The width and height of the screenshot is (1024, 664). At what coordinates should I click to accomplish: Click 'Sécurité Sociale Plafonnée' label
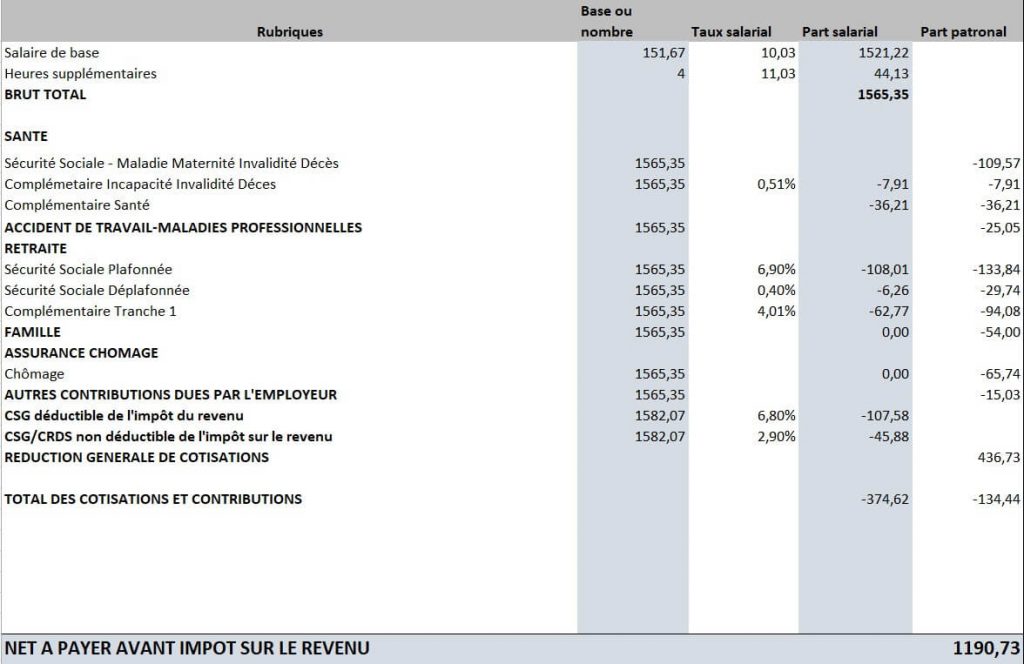(x=88, y=270)
